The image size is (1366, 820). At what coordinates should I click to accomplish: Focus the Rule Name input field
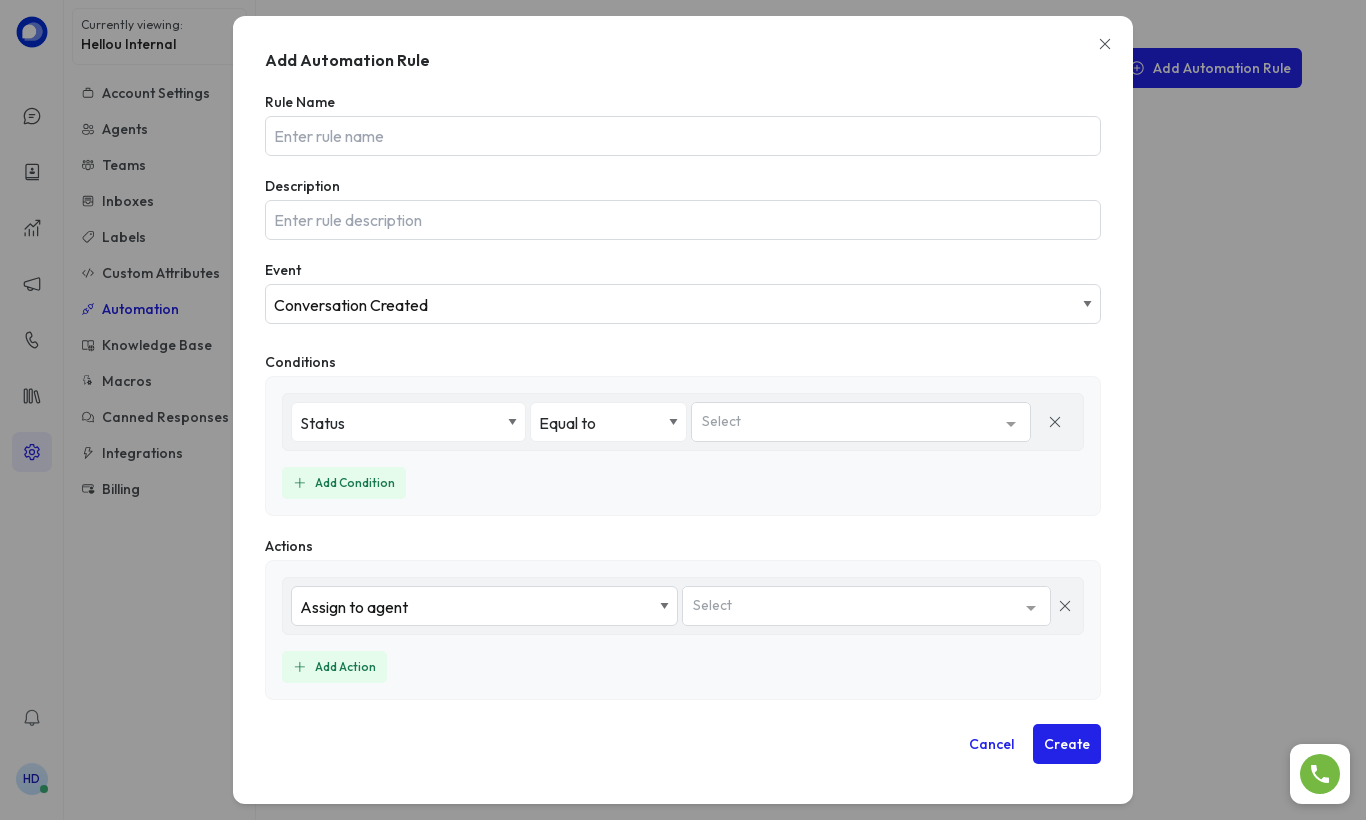(x=683, y=136)
